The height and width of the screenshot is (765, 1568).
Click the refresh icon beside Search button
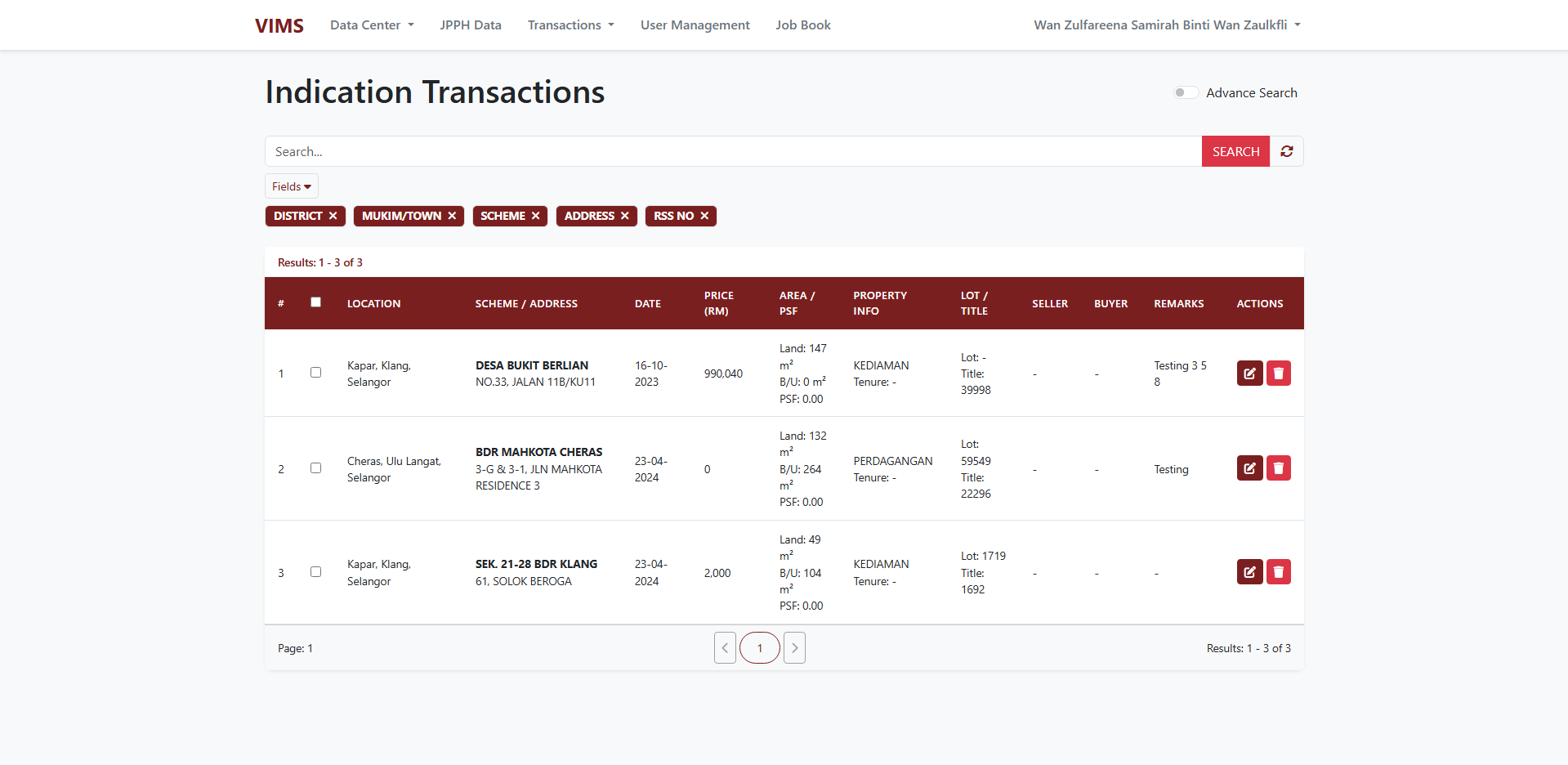click(x=1286, y=151)
